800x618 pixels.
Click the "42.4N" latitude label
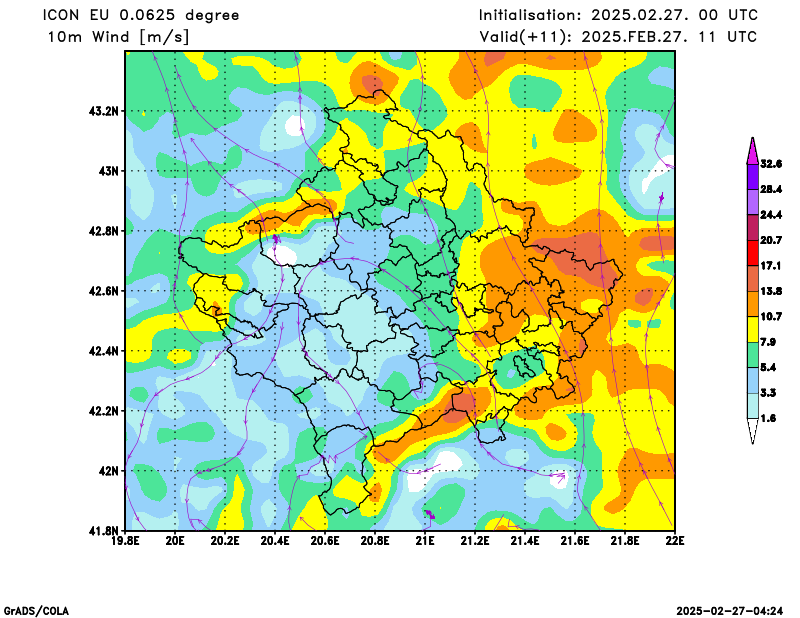(104, 351)
